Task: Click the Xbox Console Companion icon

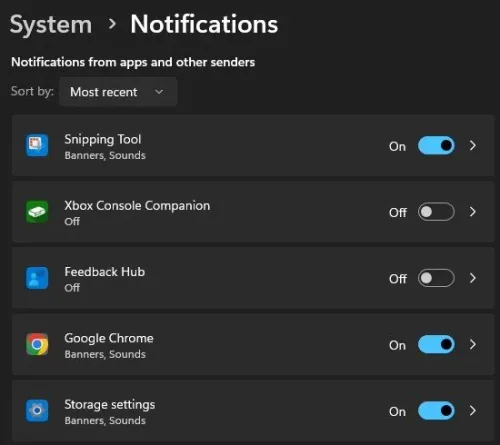Action: point(37,212)
